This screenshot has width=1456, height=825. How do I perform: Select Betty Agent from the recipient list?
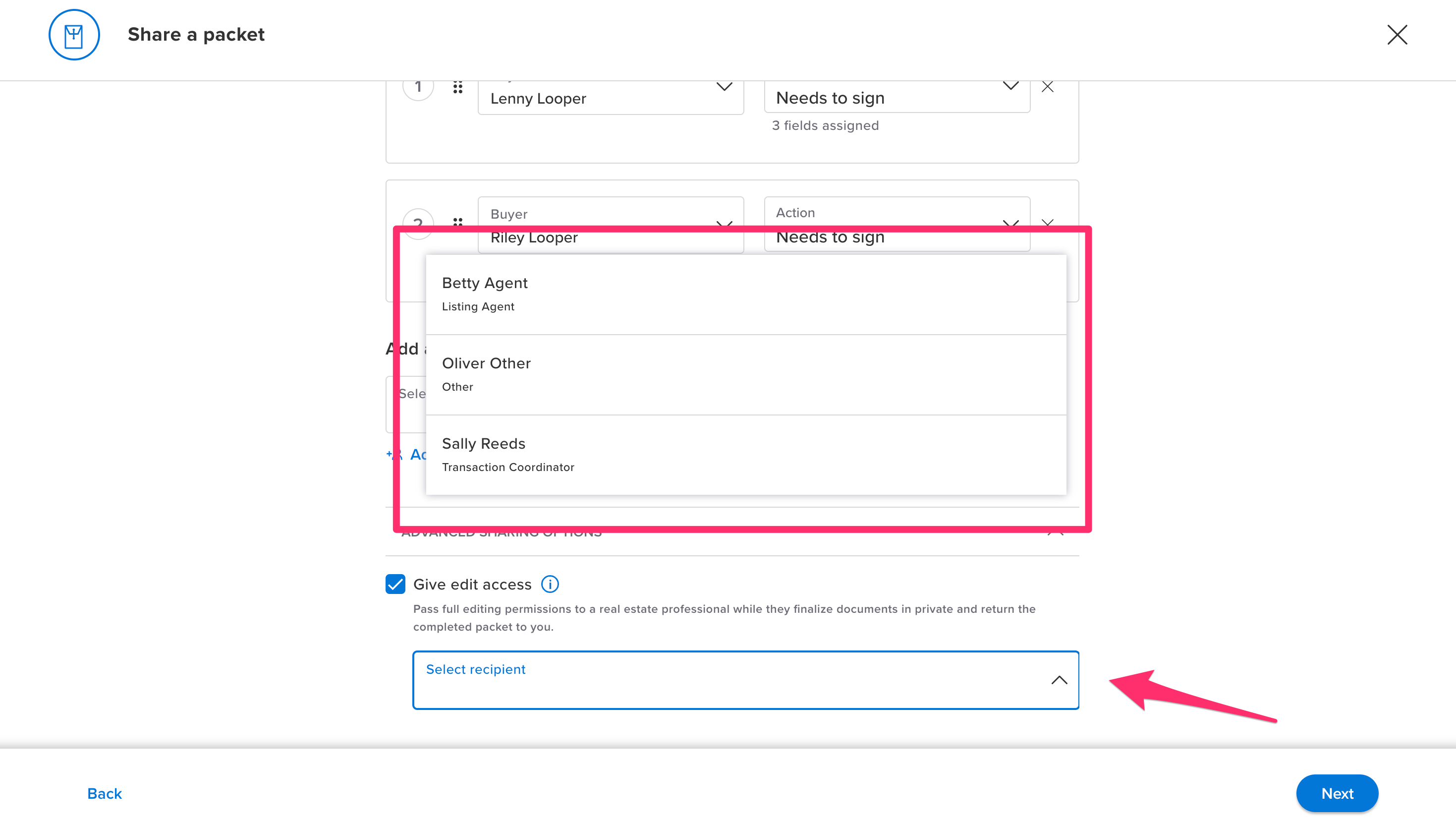pyautogui.click(x=745, y=294)
